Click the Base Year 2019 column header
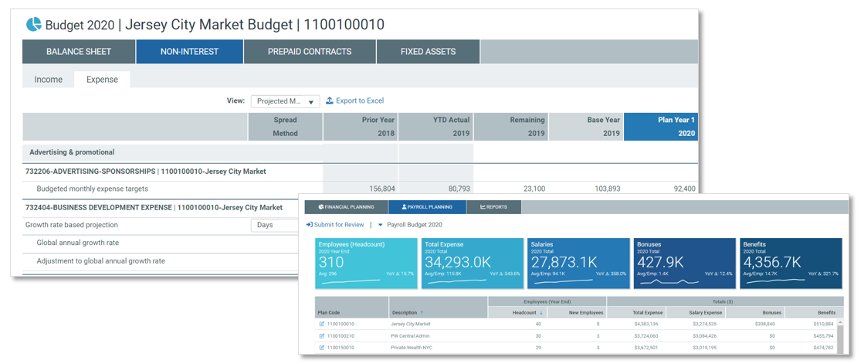864x364 pixels. (x=586, y=127)
